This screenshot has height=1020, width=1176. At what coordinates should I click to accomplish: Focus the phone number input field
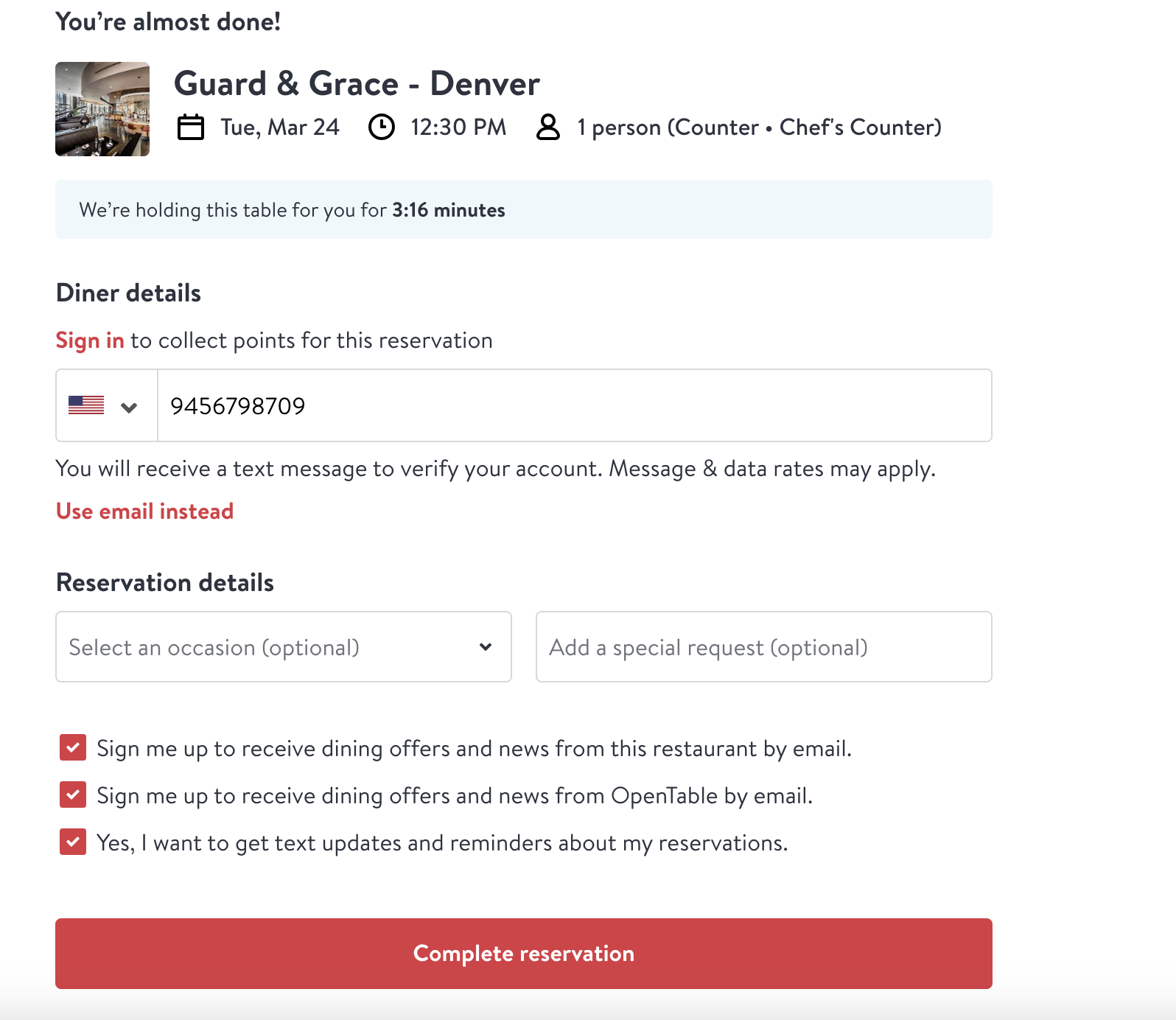click(575, 405)
